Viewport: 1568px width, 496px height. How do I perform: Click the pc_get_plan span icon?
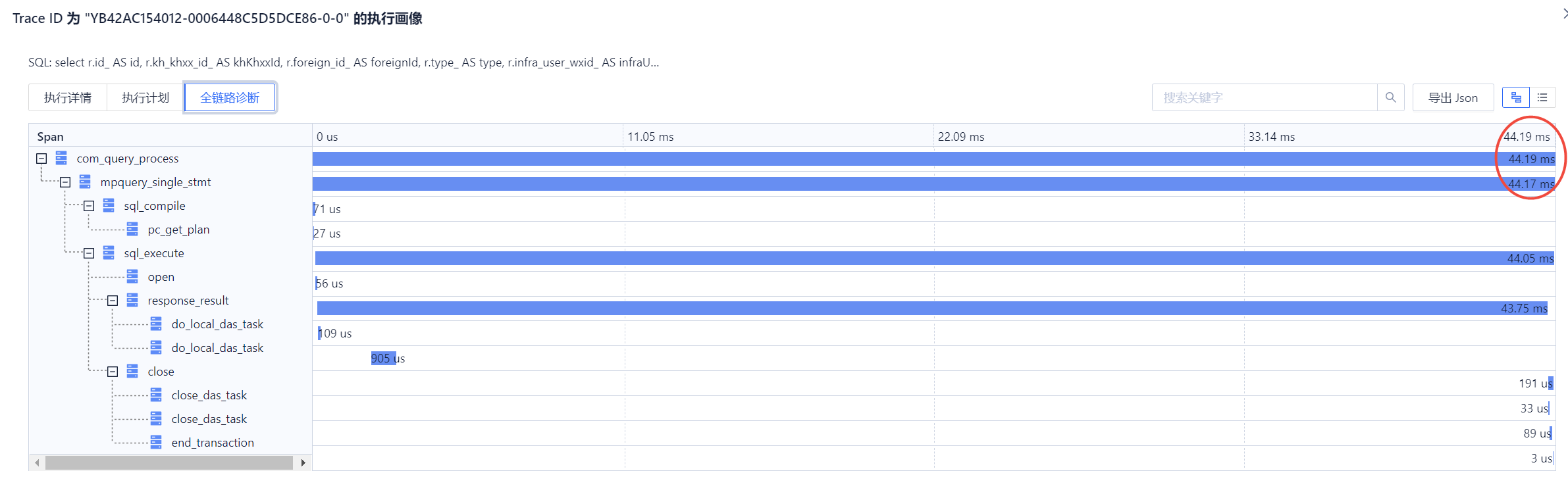tap(132, 229)
